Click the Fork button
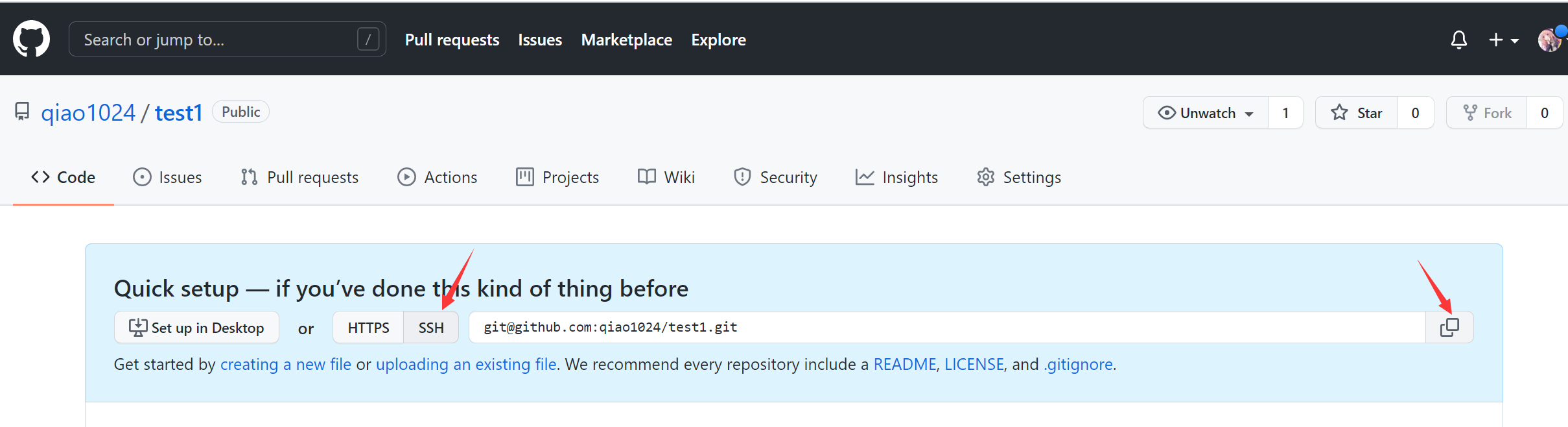 [1486, 113]
